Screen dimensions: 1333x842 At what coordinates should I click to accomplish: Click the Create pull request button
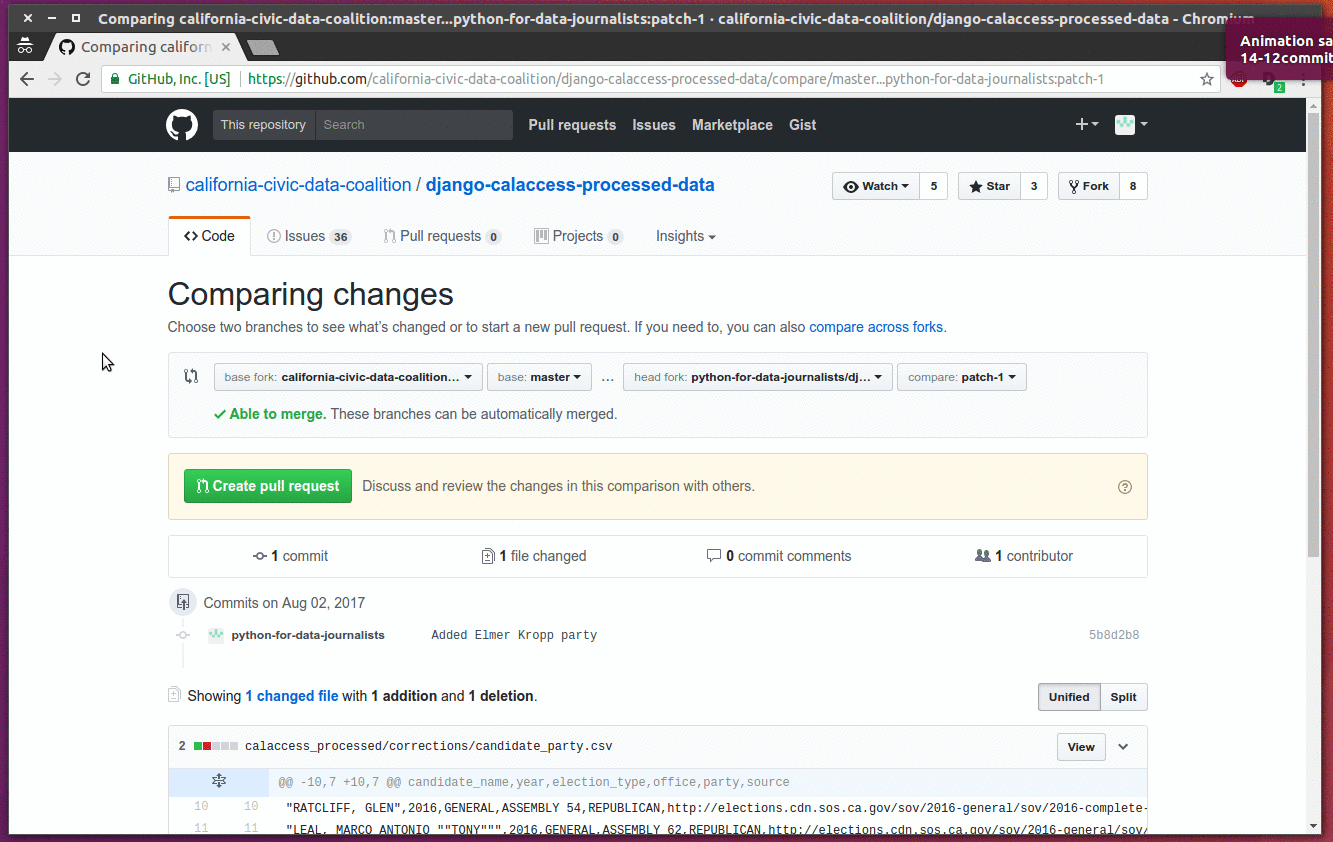click(268, 486)
